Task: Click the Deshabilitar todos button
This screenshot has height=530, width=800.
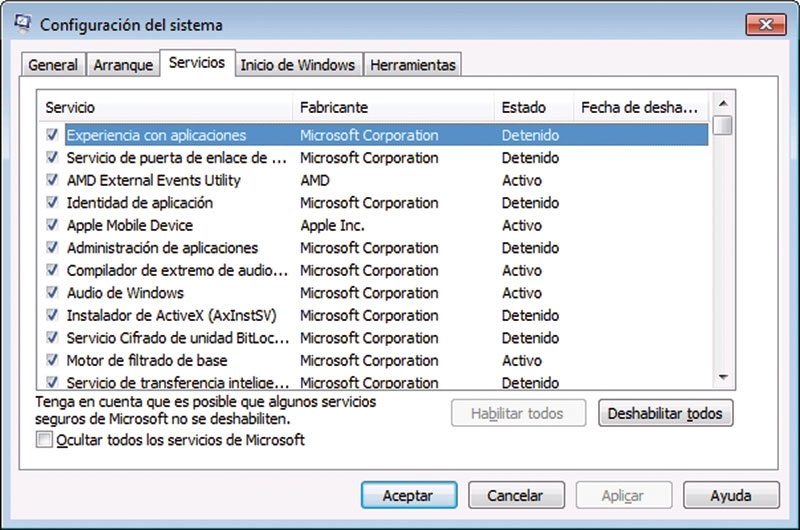Action: coord(665,413)
